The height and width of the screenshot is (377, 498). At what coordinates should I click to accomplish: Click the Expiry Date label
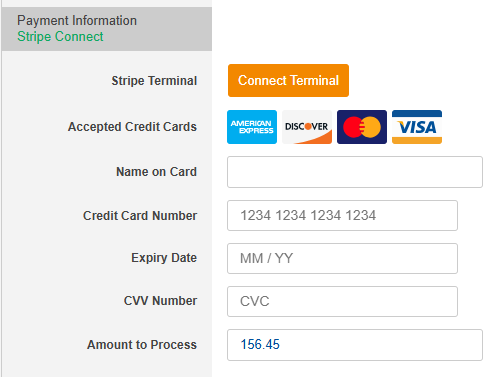click(x=164, y=258)
